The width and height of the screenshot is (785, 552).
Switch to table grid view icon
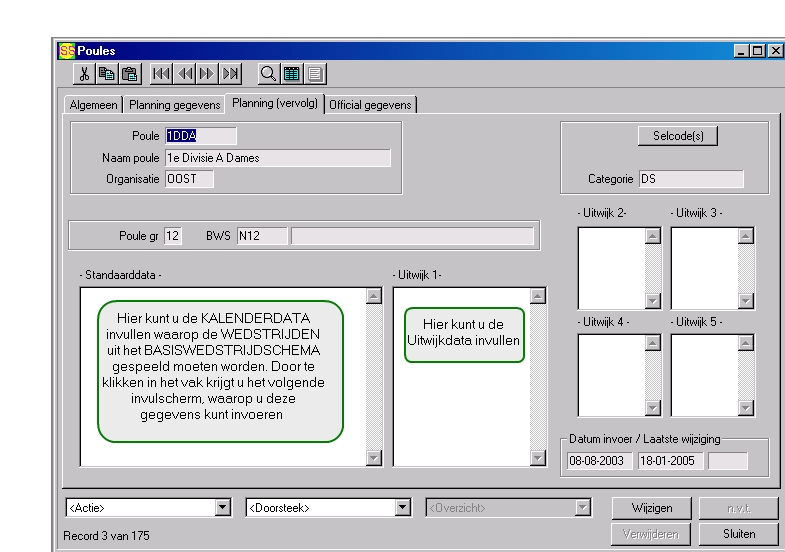[291, 73]
